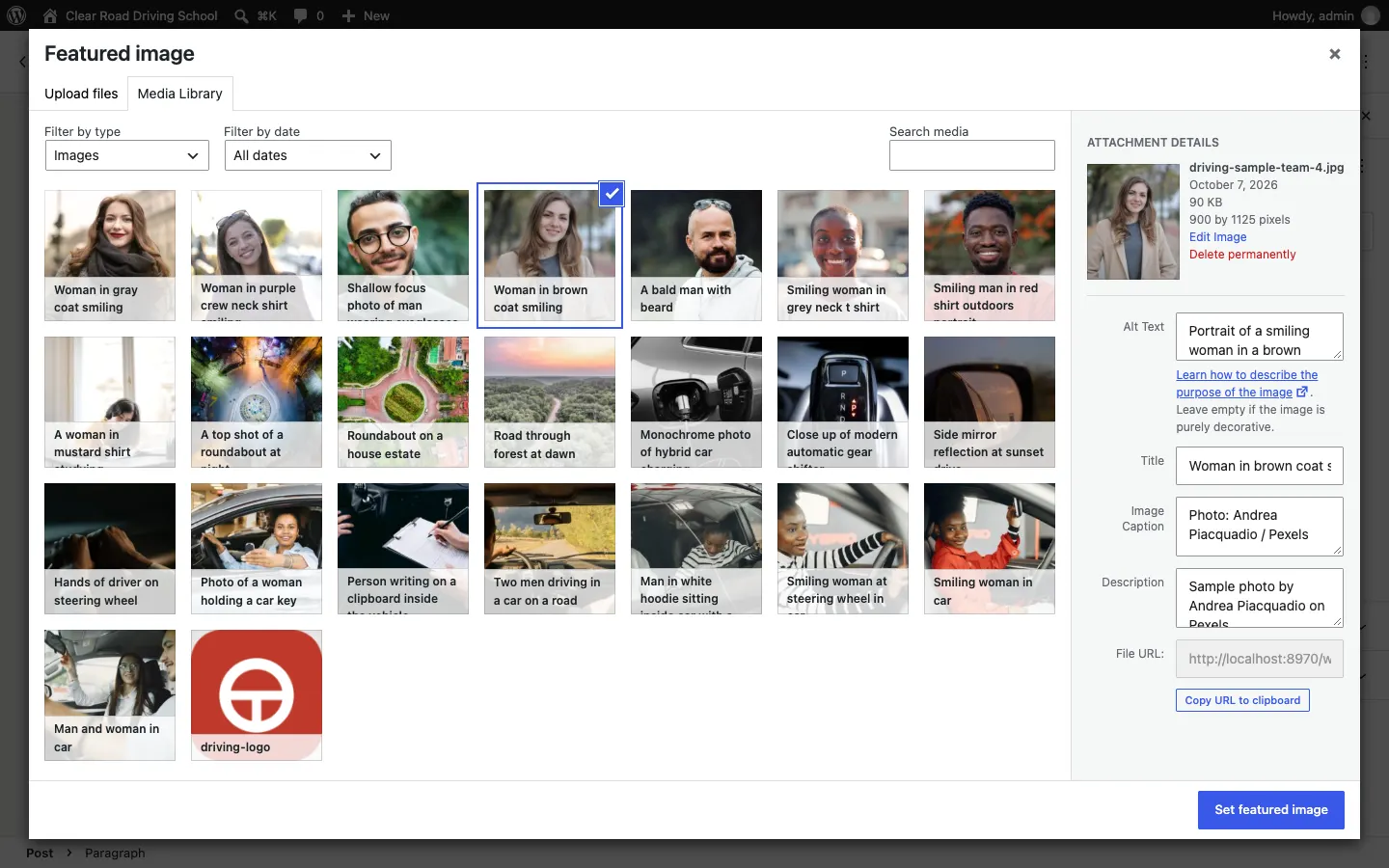This screenshot has height=868, width=1389.
Task: Select Man in white hoodie sitting image
Action: tap(696, 549)
